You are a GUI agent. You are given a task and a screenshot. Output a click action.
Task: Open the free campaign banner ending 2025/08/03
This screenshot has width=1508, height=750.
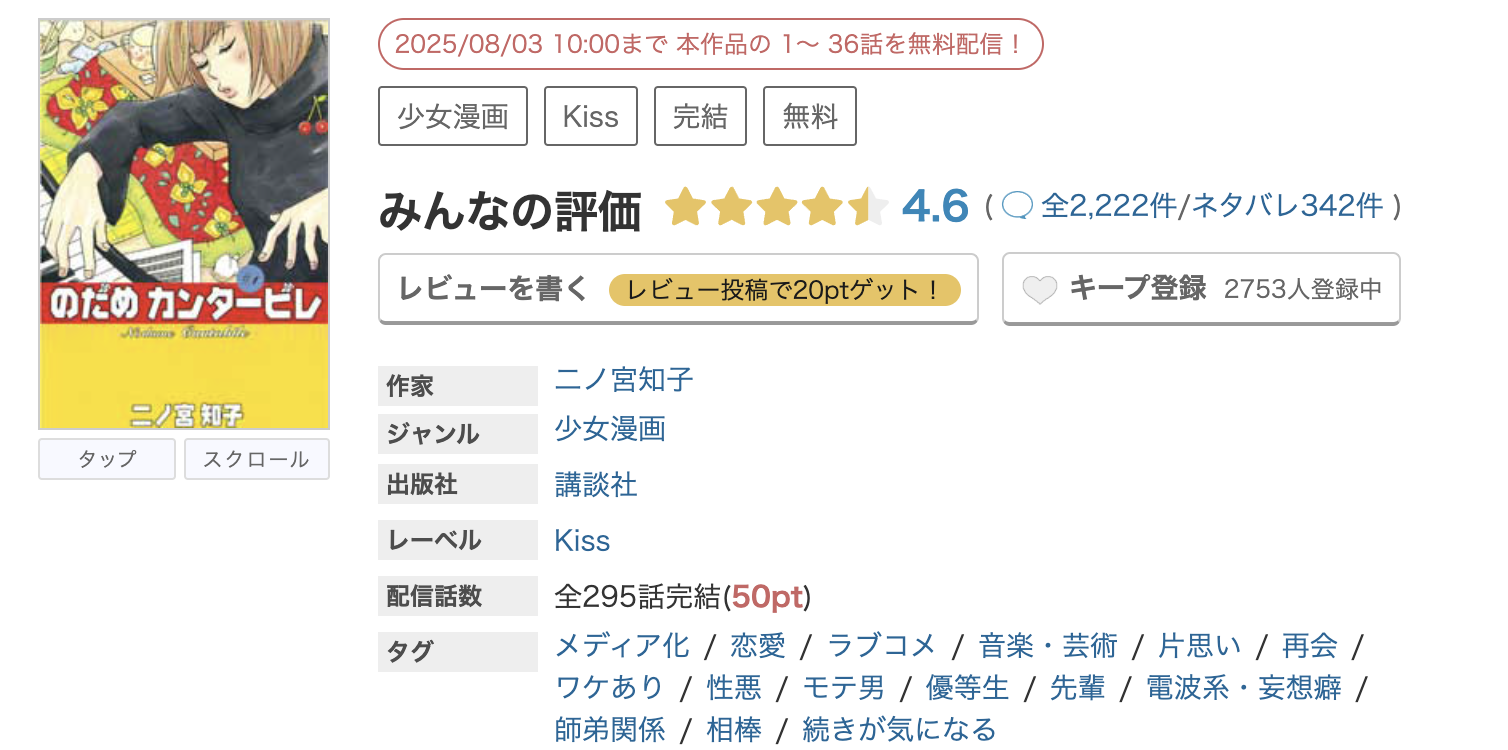click(710, 44)
